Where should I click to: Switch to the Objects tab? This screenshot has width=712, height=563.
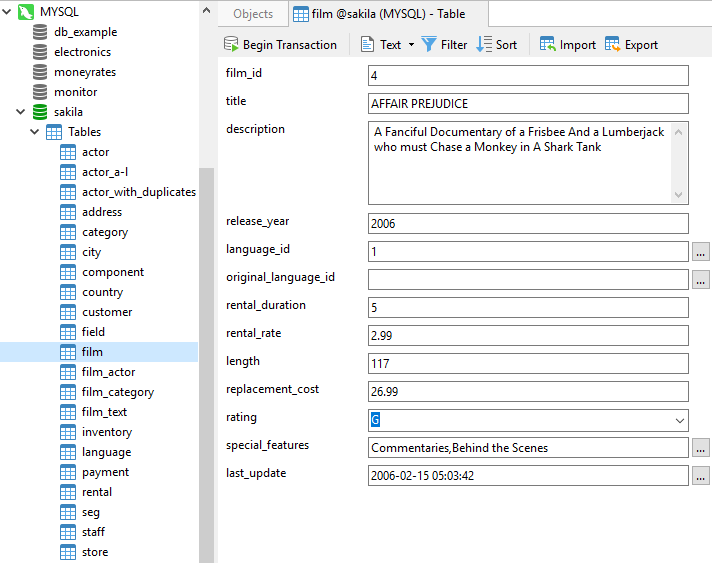(253, 14)
